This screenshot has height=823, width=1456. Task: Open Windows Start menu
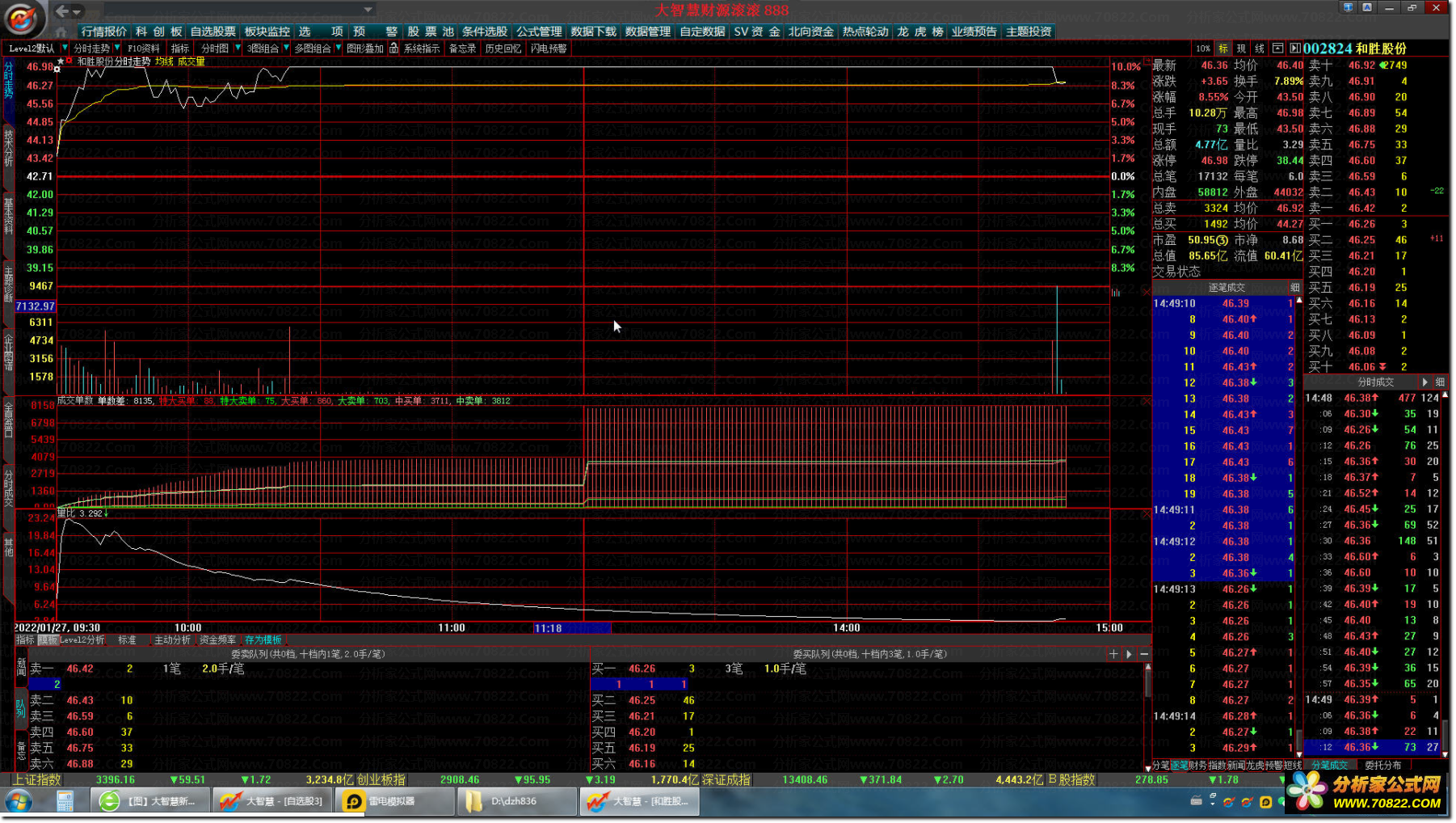(18, 802)
